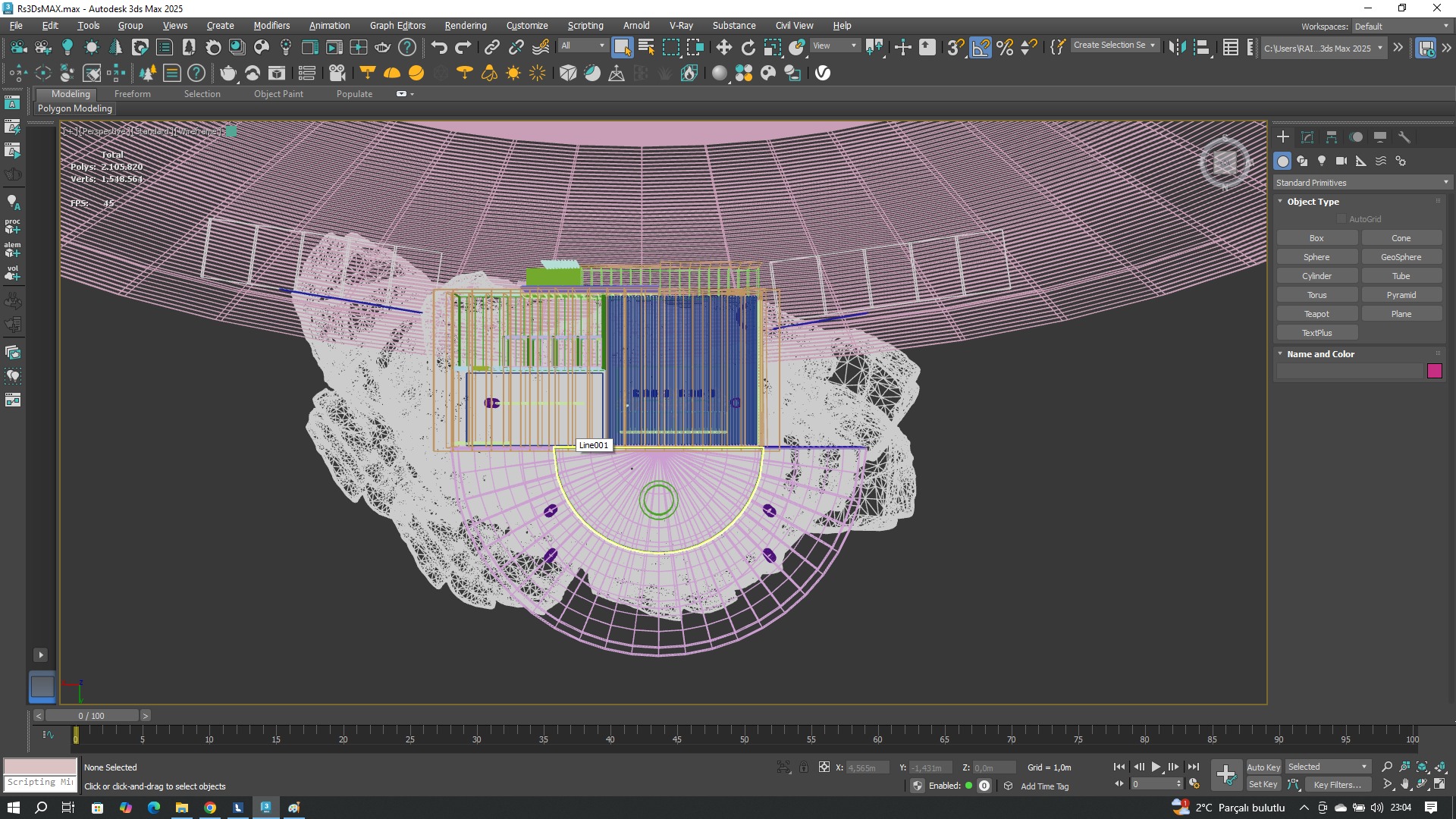Toggle Angle Snap in toolbar
1456x819 pixels.
[981, 48]
